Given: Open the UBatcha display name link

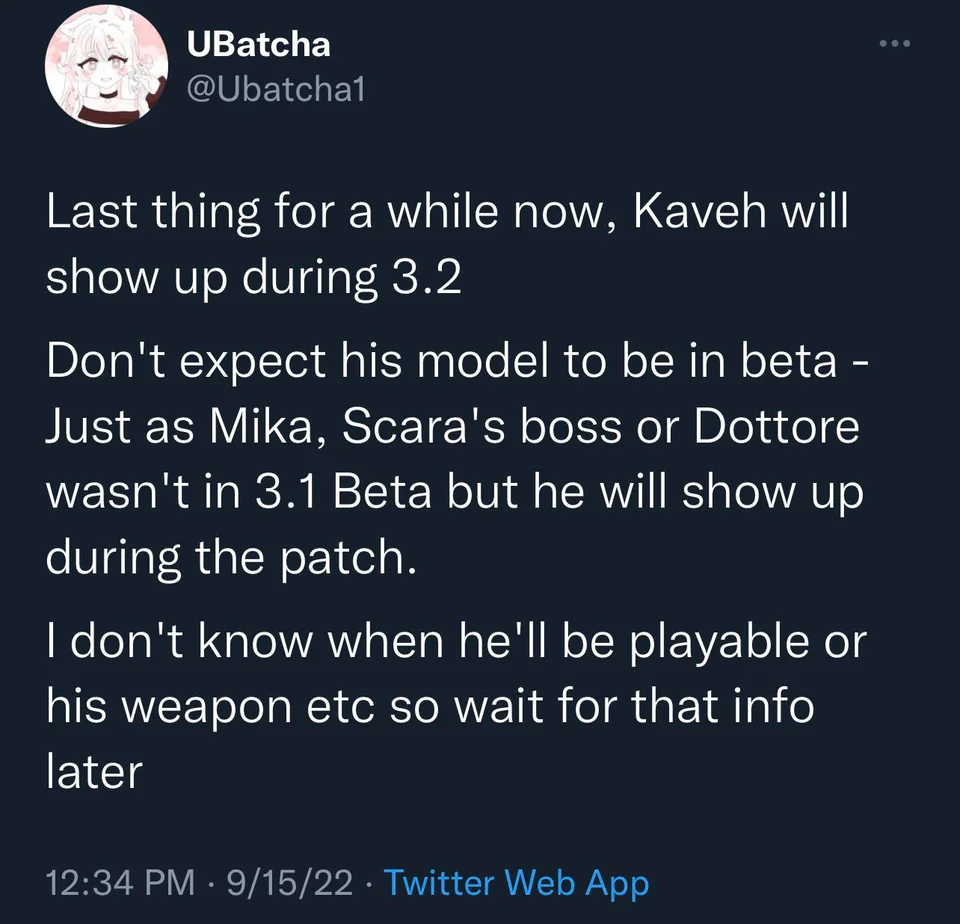Looking at the screenshot, I should (258, 44).
